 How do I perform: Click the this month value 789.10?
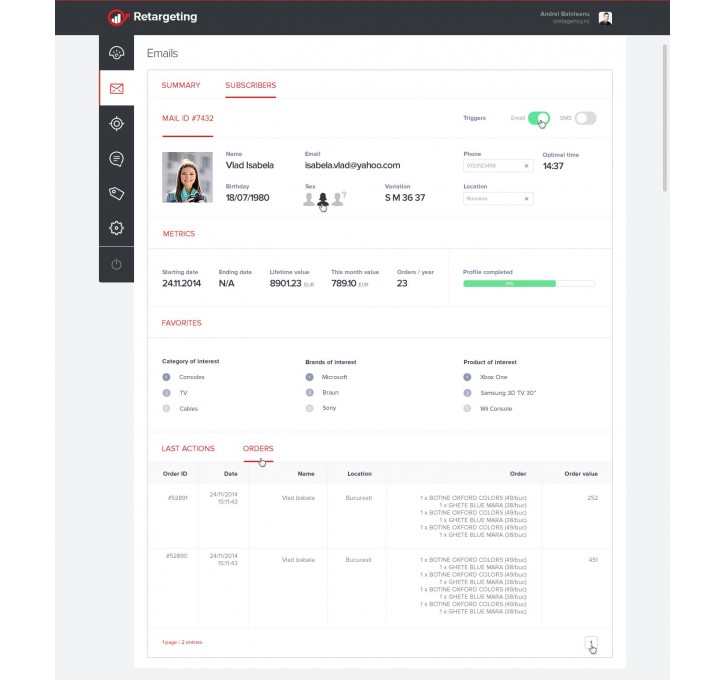(344, 283)
